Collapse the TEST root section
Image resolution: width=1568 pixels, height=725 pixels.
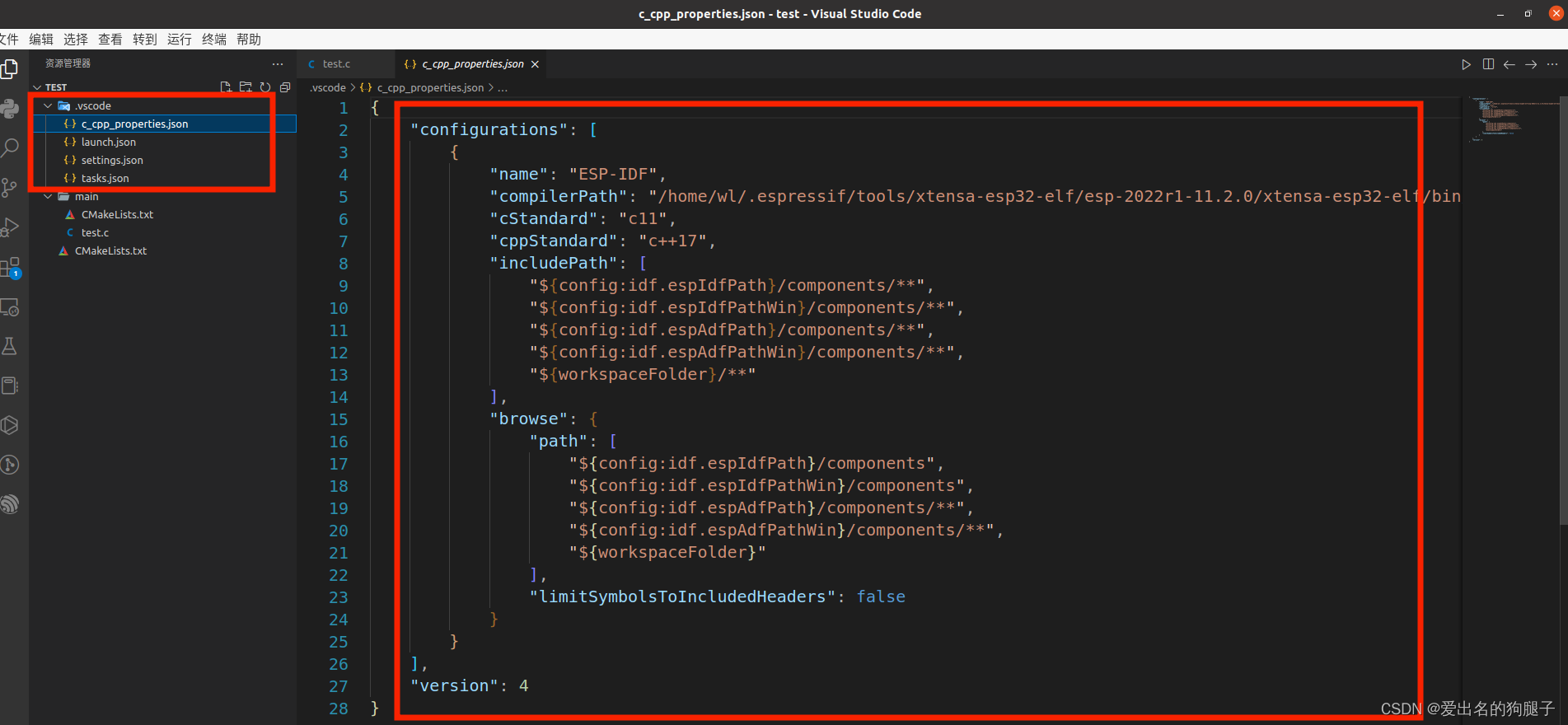tap(37, 87)
